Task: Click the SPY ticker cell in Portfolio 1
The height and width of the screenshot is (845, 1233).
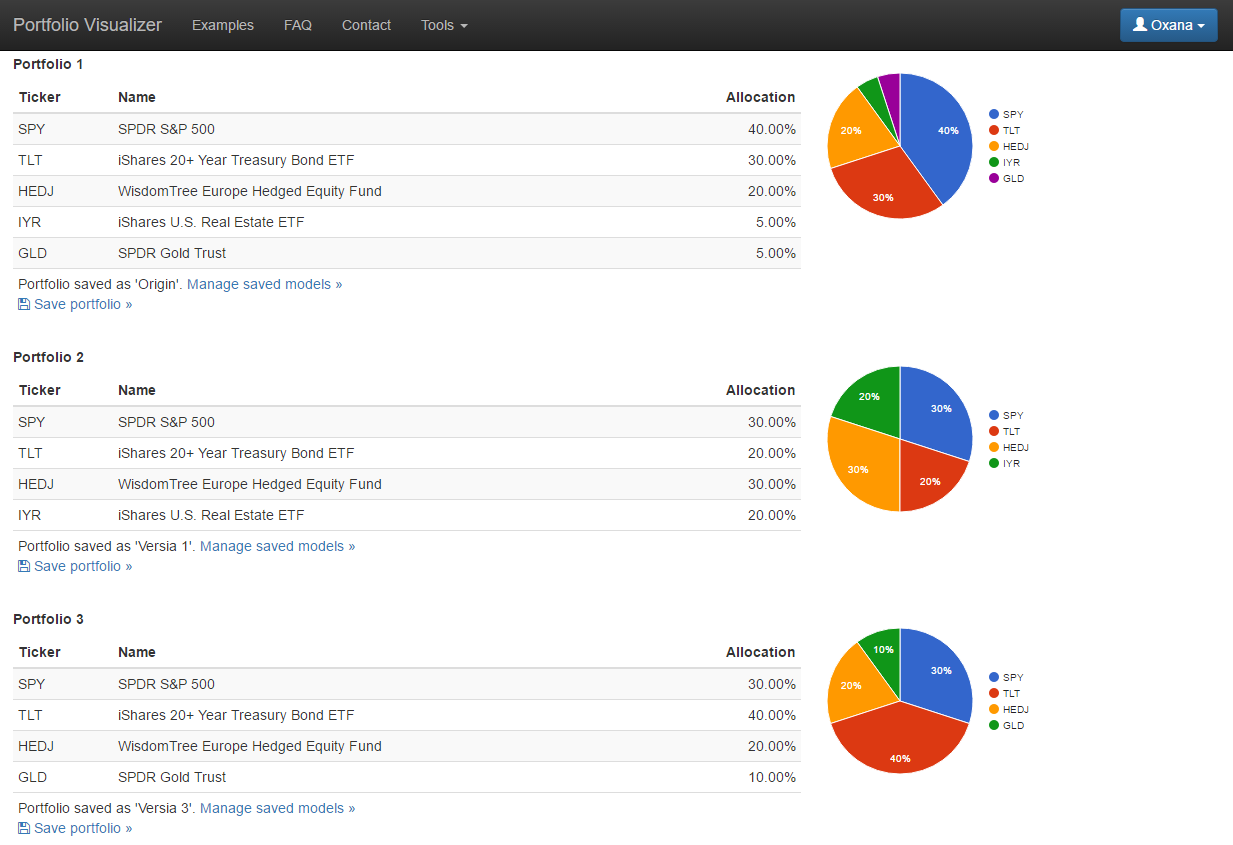Action: pos(32,129)
